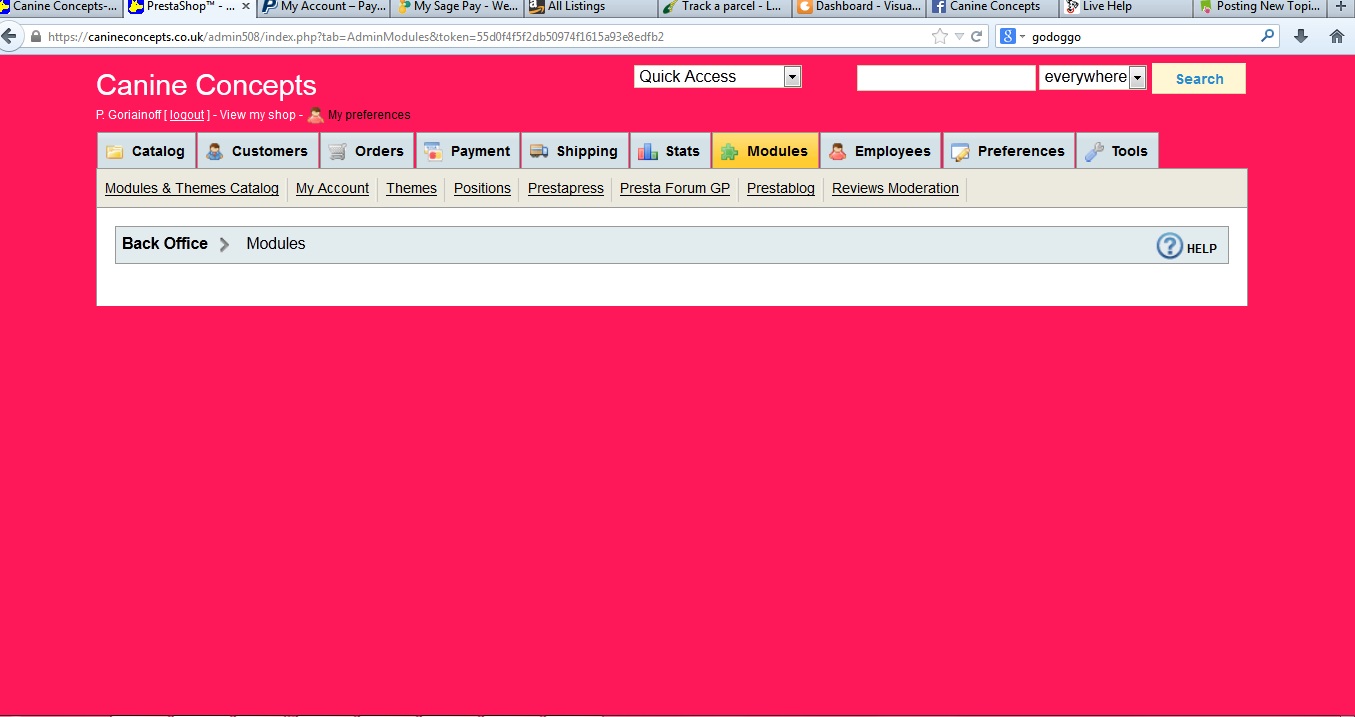Click the Employees person icon
Viewport: 1355px width, 717px height.
(x=838, y=152)
